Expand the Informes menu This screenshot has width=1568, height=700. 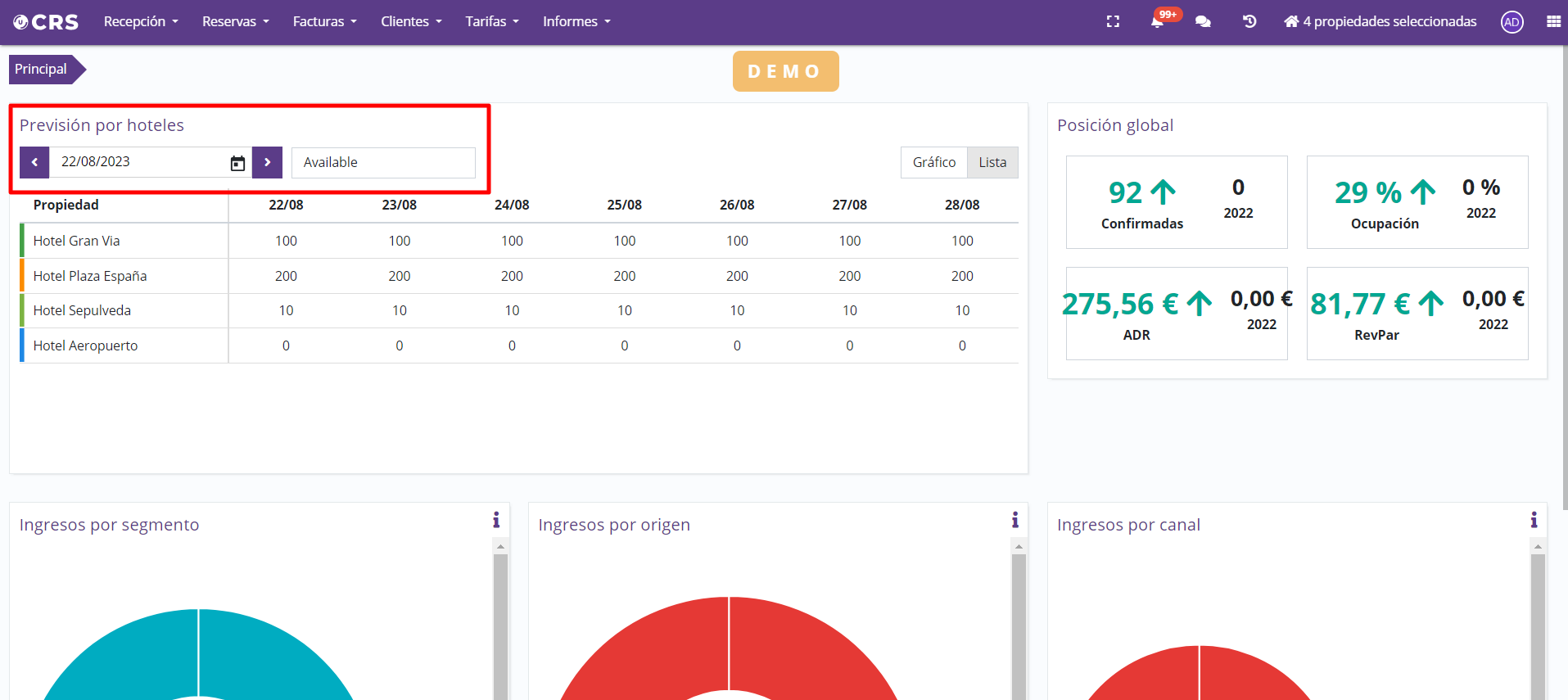pos(576,22)
